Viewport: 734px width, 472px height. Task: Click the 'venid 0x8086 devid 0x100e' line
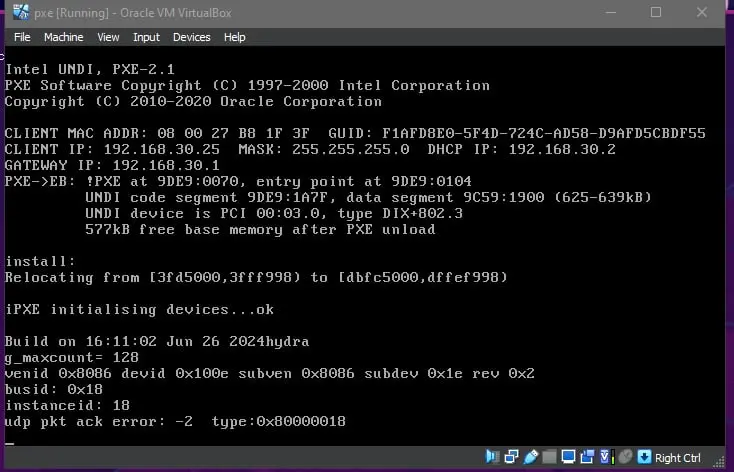[270, 374]
